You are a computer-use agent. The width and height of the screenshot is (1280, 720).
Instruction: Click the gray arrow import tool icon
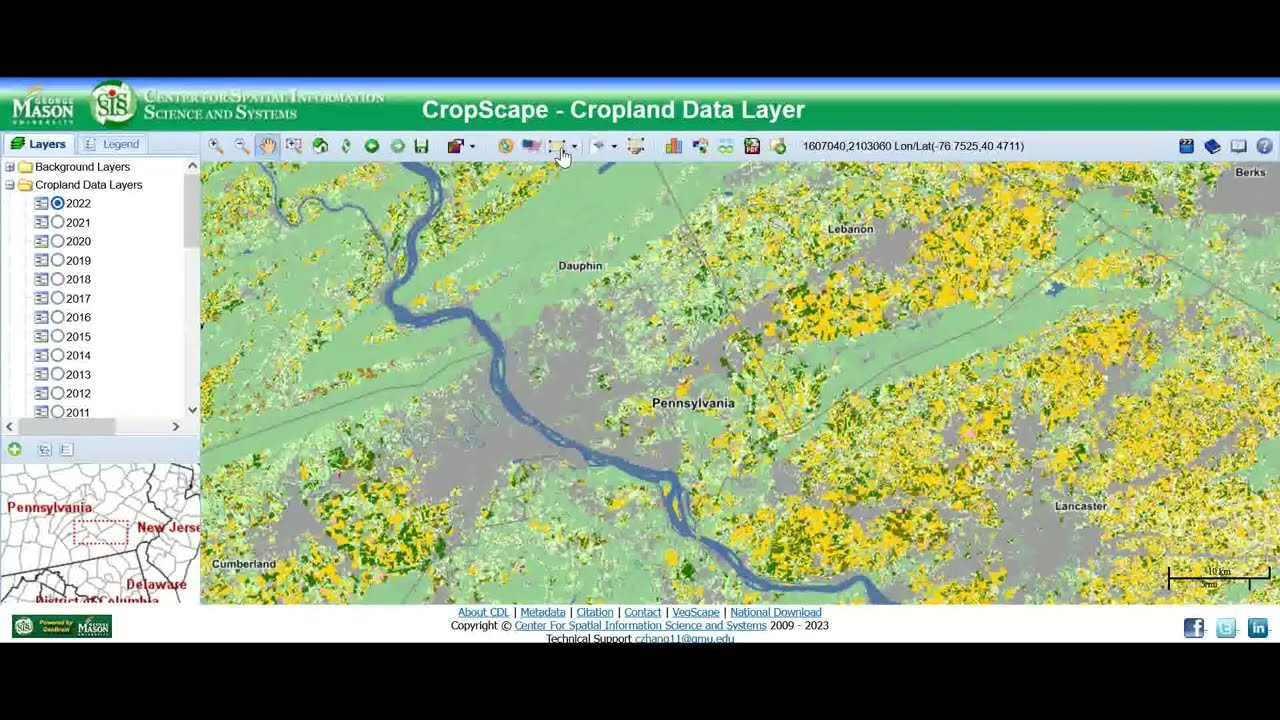(x=599, y=146)
